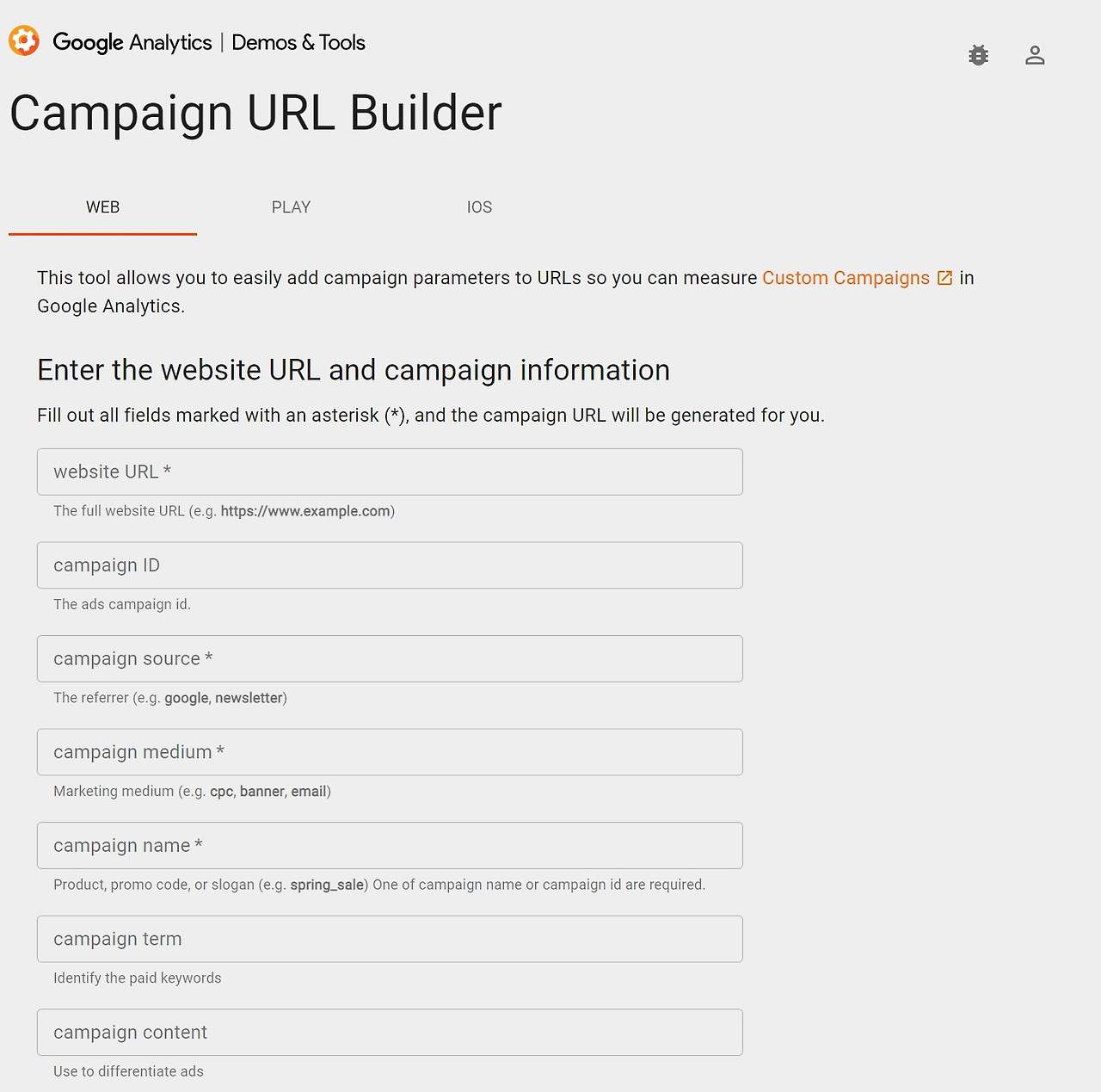Focus the website URL field
This screenshot has width=1101, height=1092.
pyautogui.click(x=390, y=472)
